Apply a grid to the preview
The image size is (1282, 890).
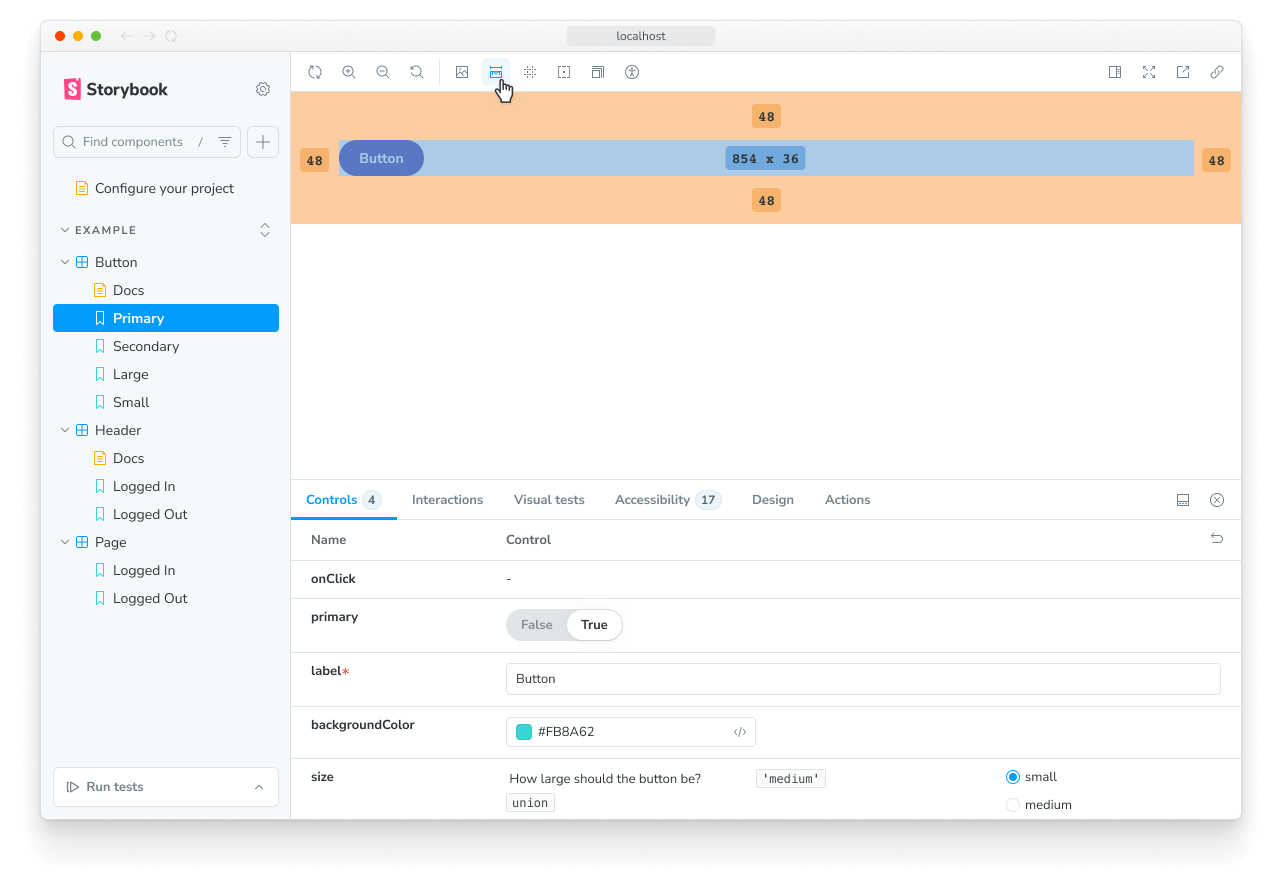point(530,71)
